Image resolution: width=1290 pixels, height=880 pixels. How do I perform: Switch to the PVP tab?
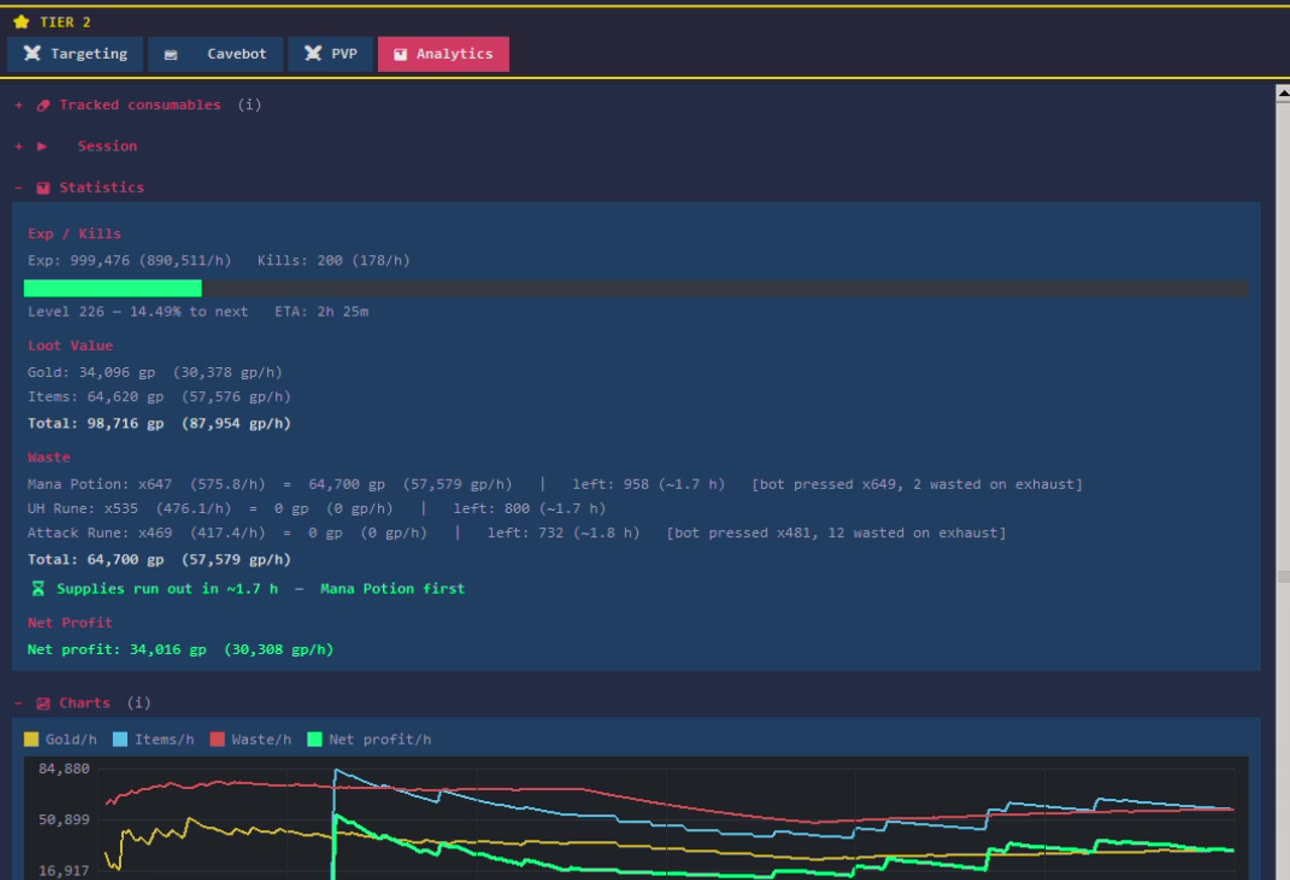tap(330, 54)
